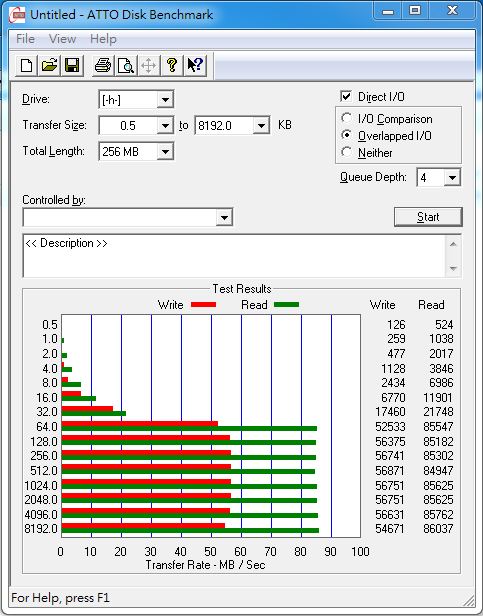Maximize the ATTO Disk Benchmark window

click(x=415, y=11)
